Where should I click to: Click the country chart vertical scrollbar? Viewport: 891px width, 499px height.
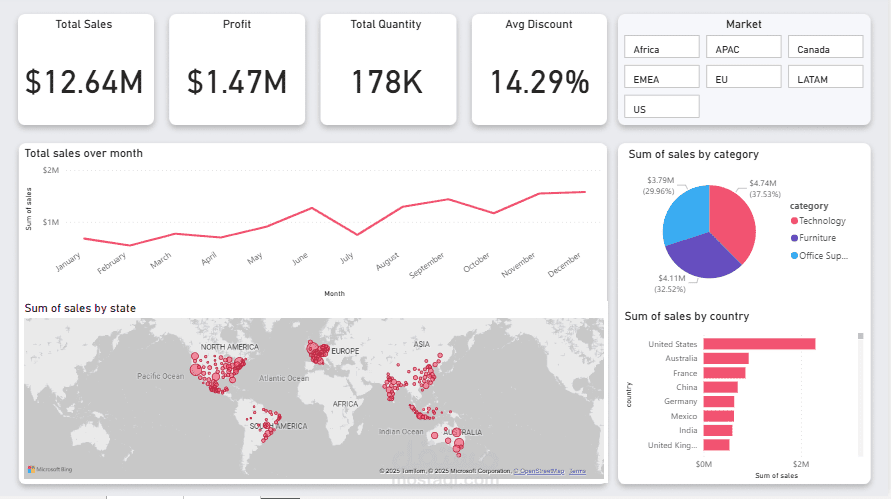click(x=860, y=395)
